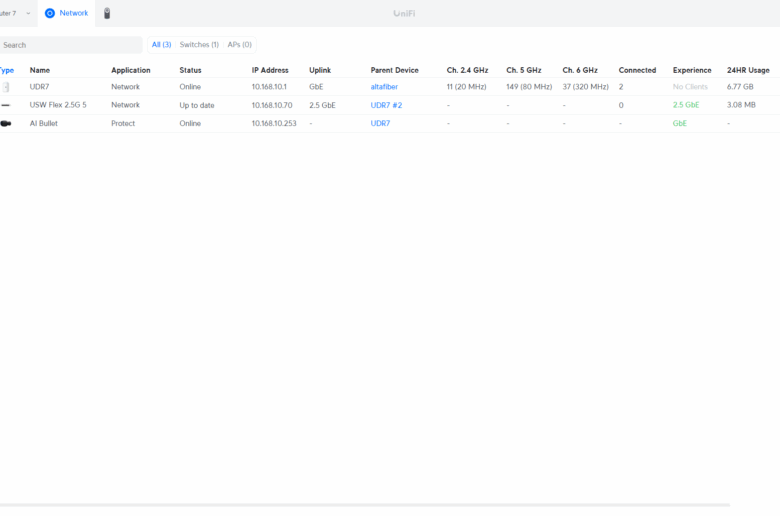Image resolution: width=780 pixels, height=516 pixels.
Task: Follow the altafiber parent link
Action: coord(384,87)
